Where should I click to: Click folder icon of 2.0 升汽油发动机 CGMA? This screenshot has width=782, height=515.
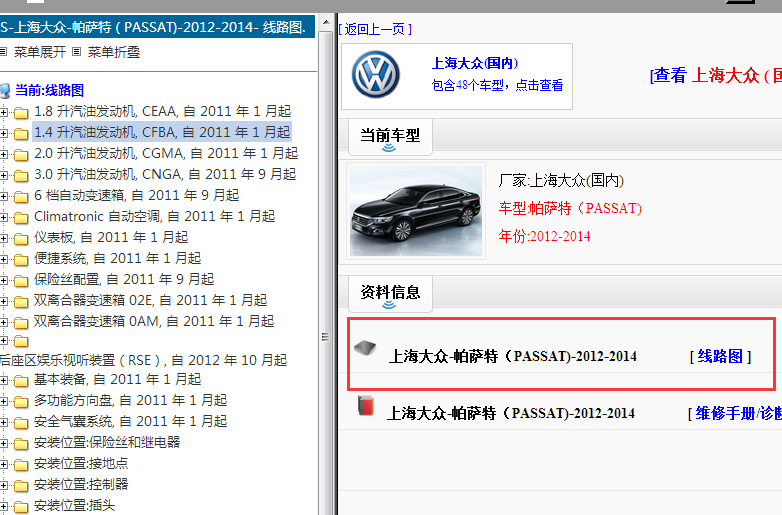pos(21,155)
